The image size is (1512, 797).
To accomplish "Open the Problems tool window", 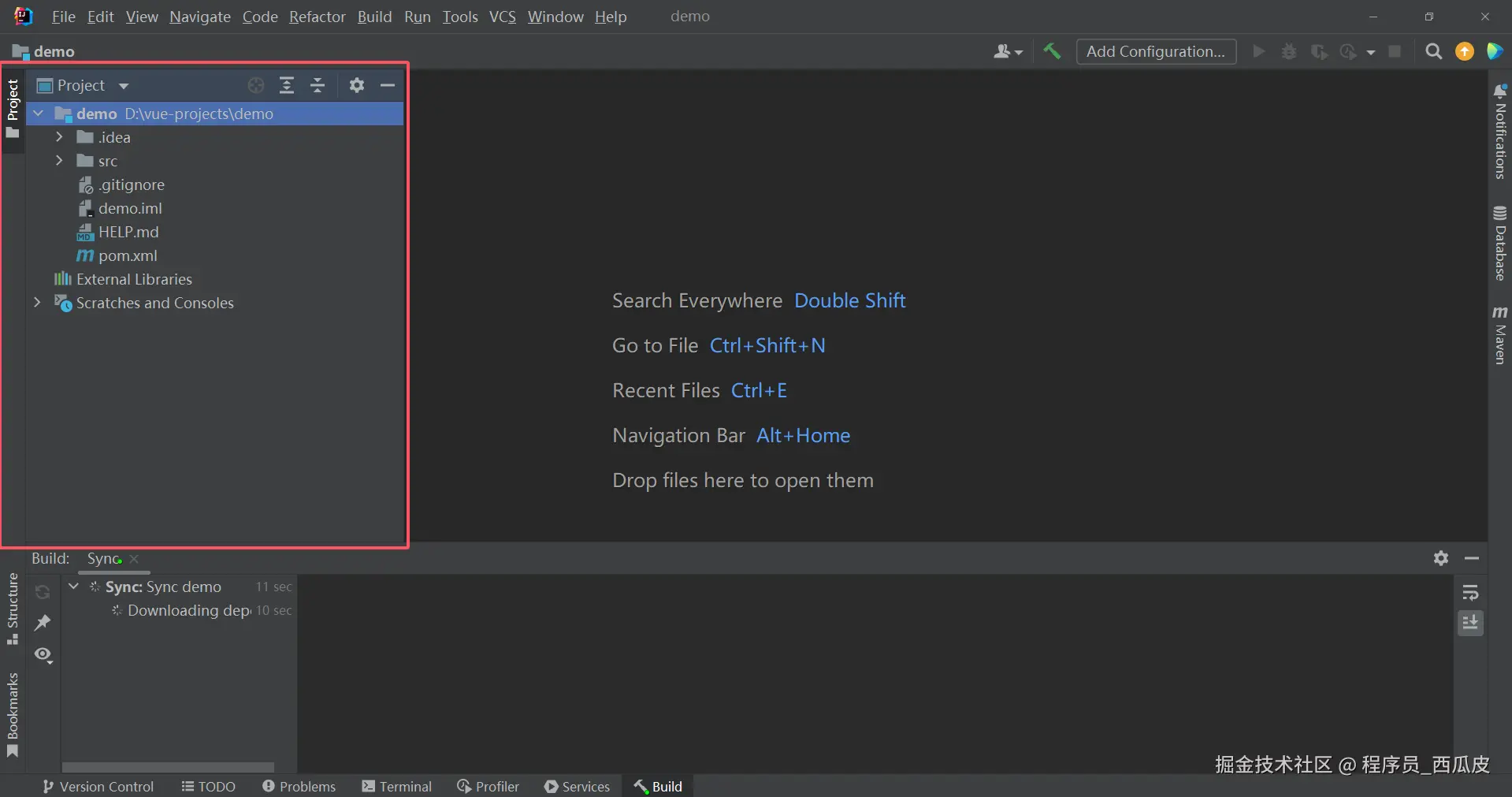I will coord(299,787).
